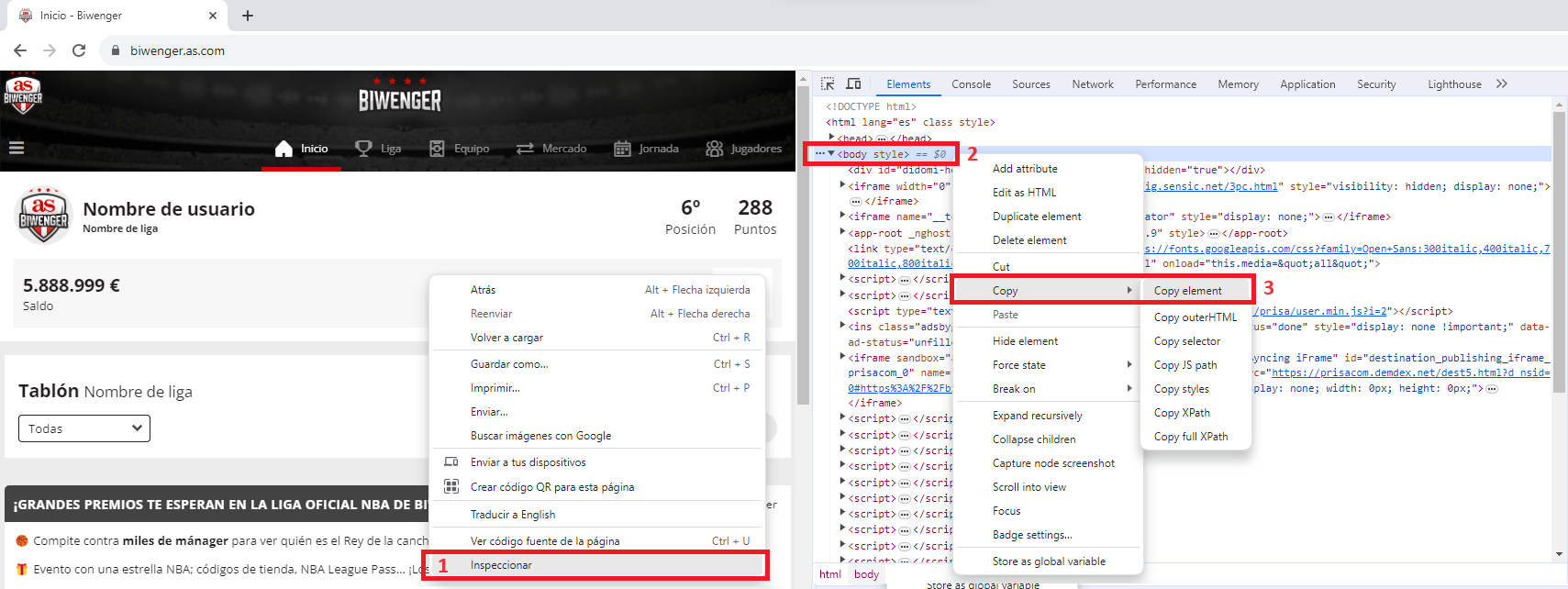
Task: Open the Mercado navigation tab
Action: (551, 149)
